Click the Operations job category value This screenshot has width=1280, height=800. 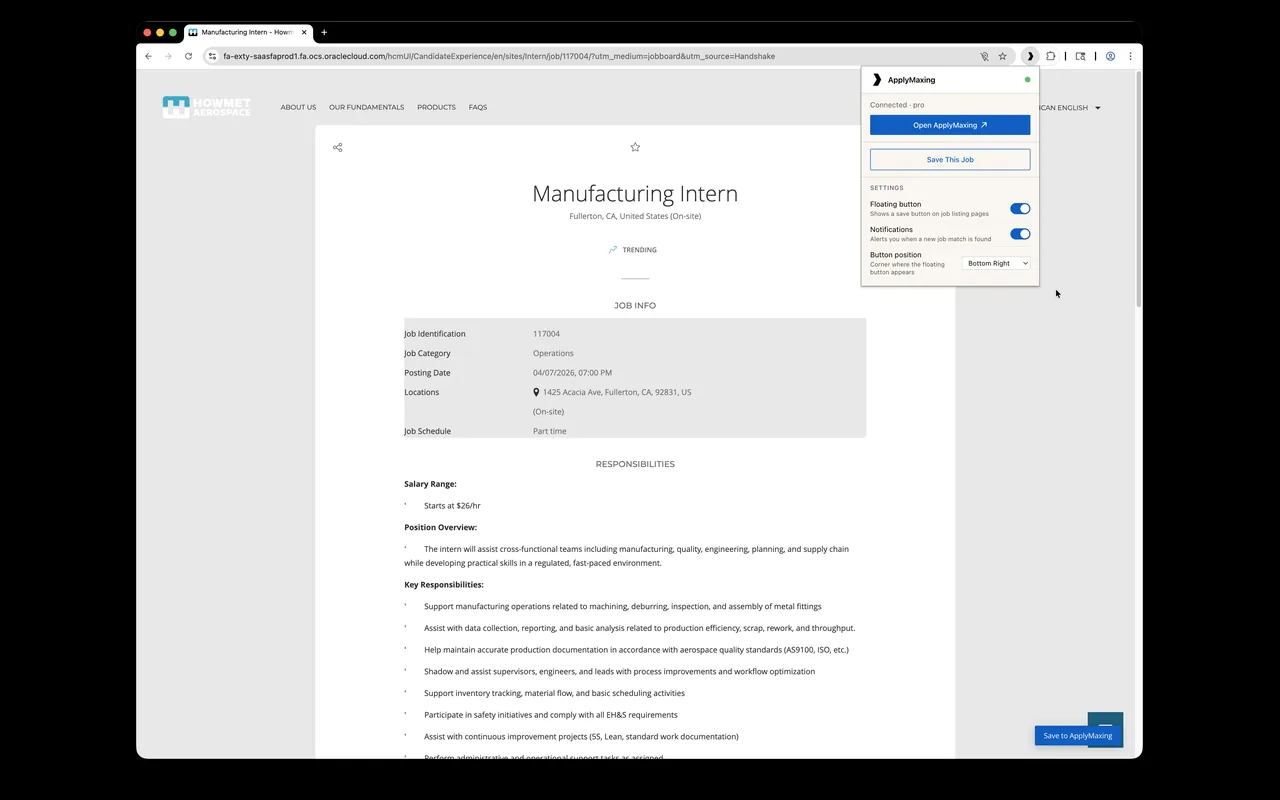pos(553,353)
